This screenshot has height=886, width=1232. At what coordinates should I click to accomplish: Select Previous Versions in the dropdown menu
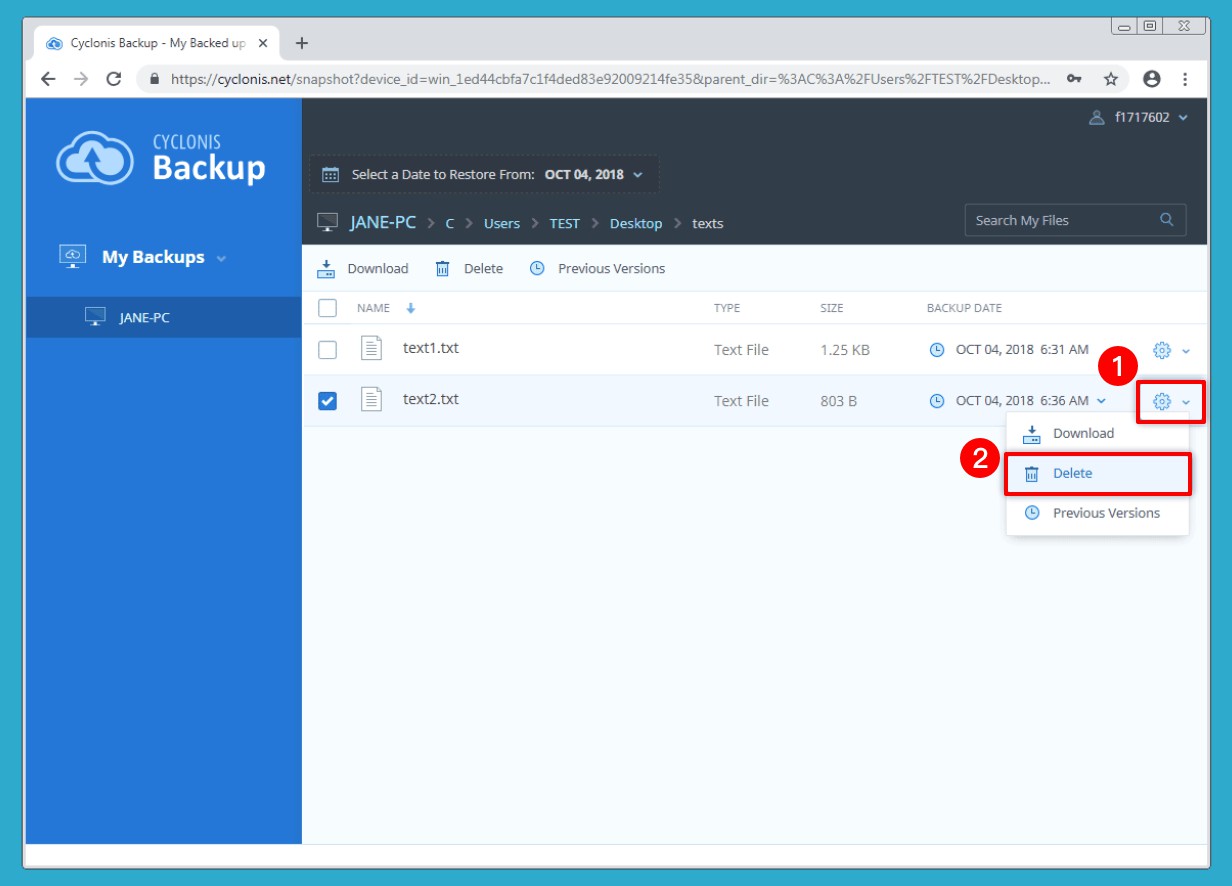tap(1105, 513)
